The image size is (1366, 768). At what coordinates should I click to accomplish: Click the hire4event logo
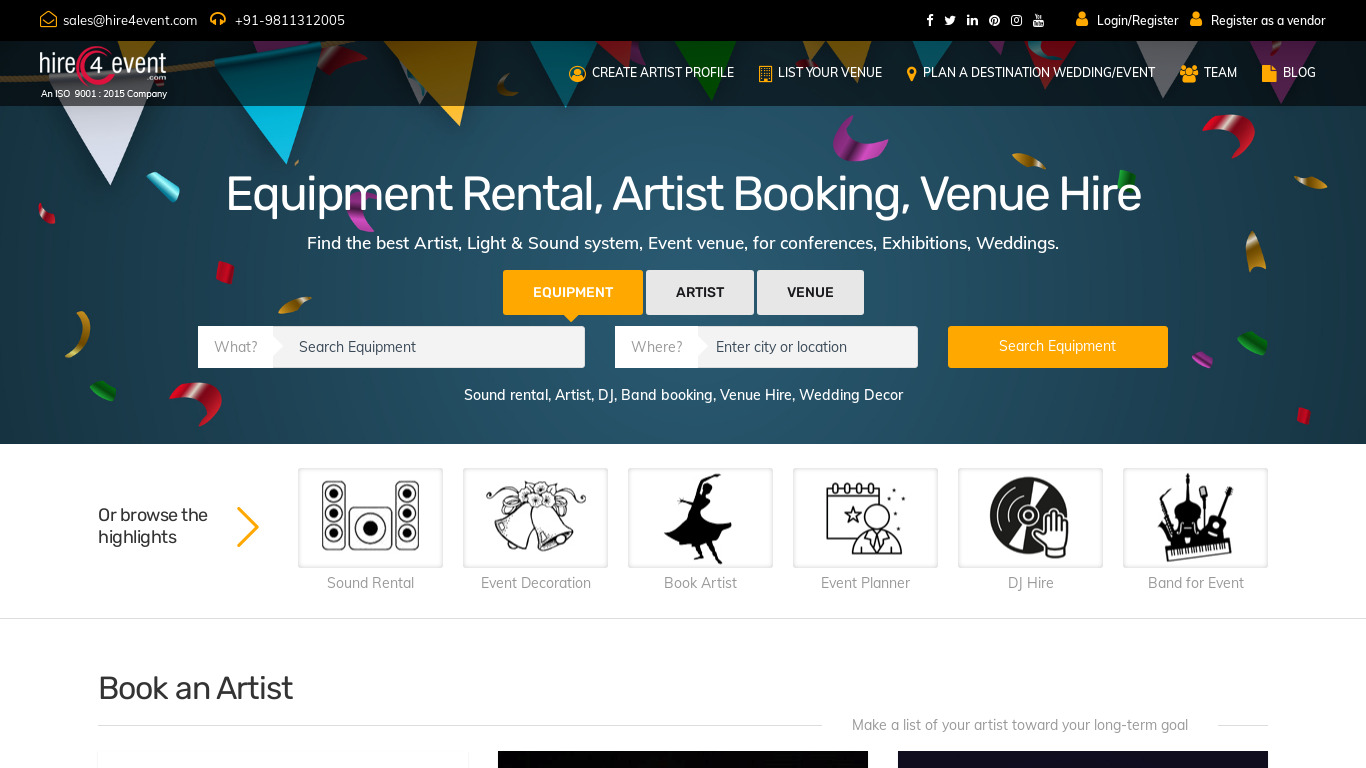pyautogui.click(x=103, y=66)
